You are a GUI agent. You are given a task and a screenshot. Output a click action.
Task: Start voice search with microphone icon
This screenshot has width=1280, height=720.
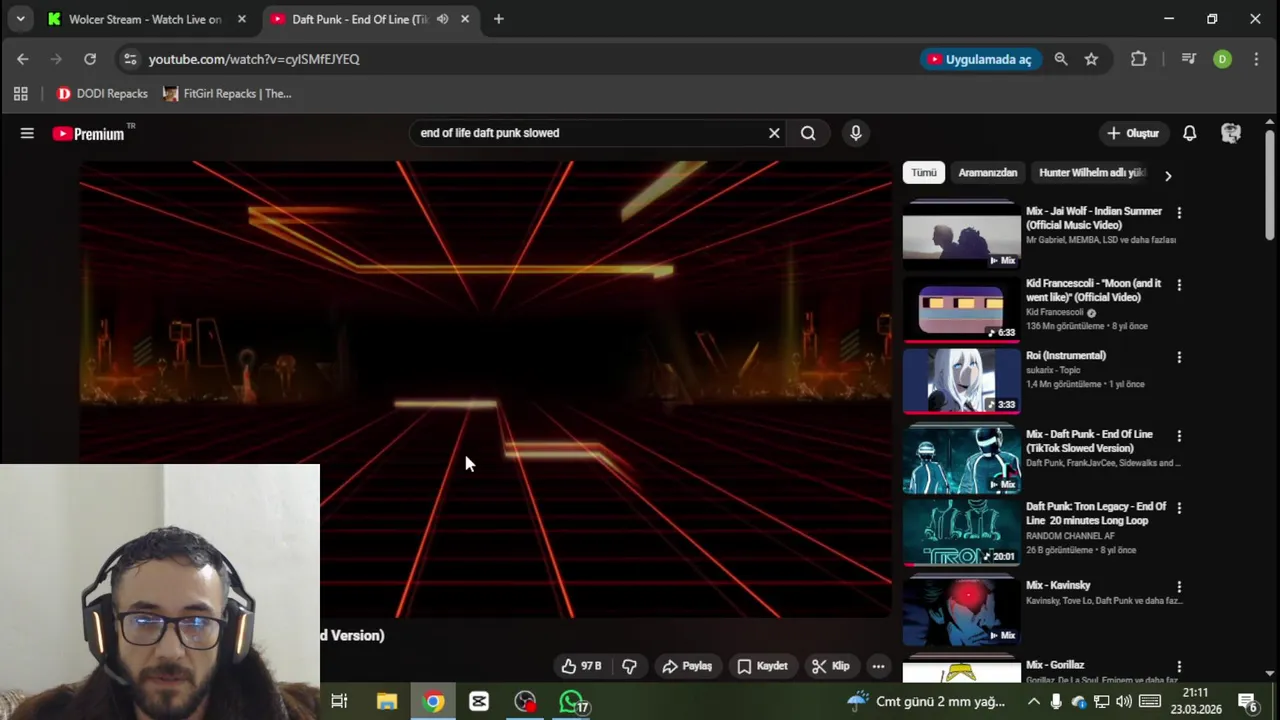tap(856, 133)
